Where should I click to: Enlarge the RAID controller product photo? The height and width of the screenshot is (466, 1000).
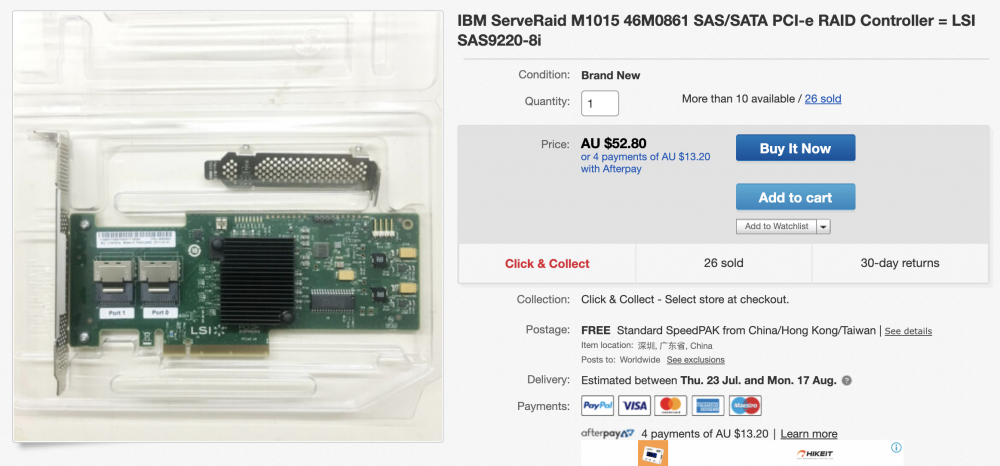[x=228, y=226]
